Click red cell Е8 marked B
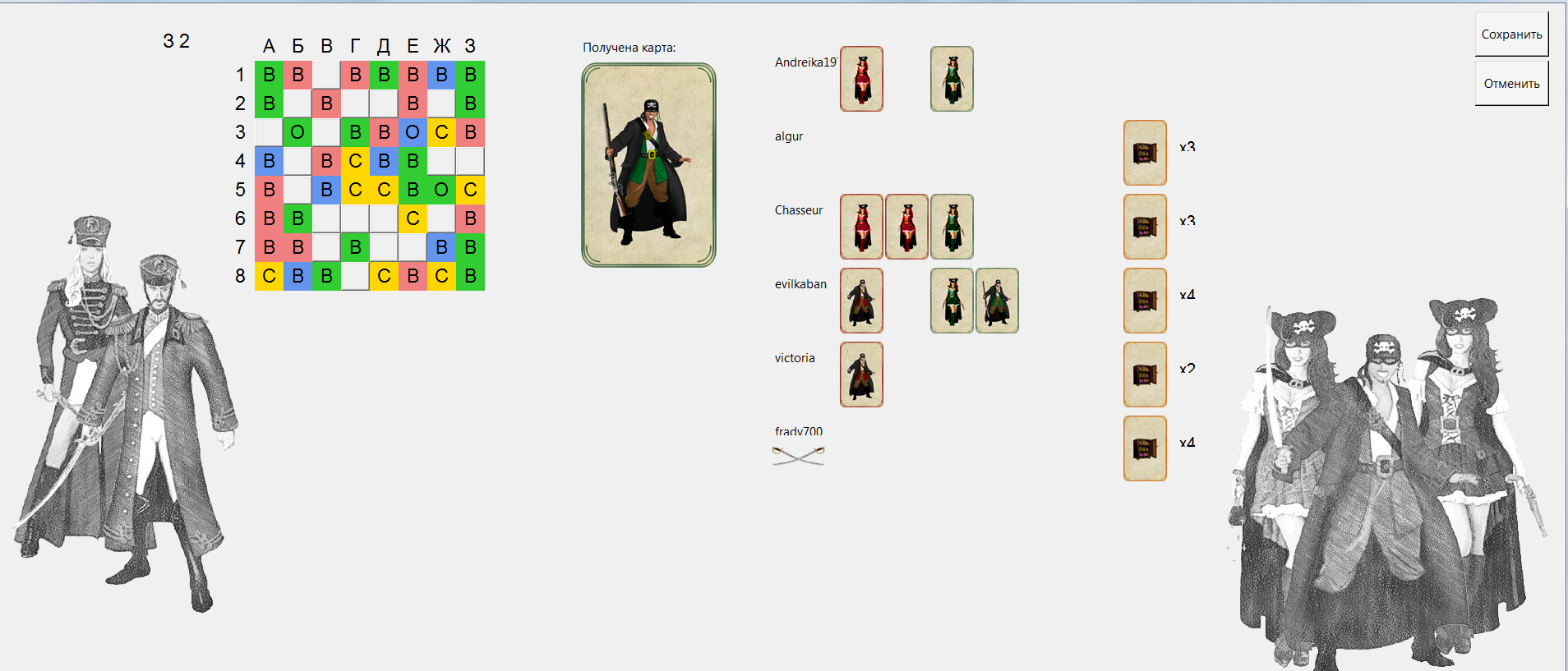The height and width of the screenshot is (671, 1568). point(413,276)
